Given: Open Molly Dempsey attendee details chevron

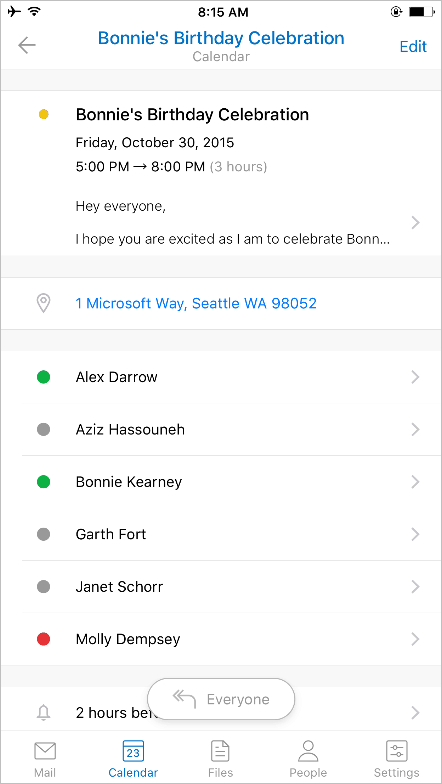Looking at the screenshot, I should tap(415, 639).
